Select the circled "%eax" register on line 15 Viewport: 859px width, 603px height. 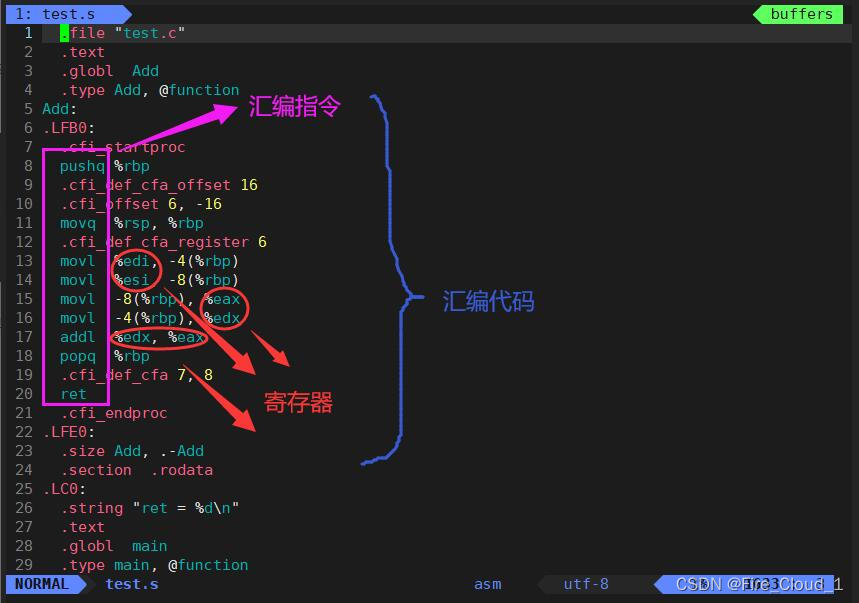[x=224, y=299]
